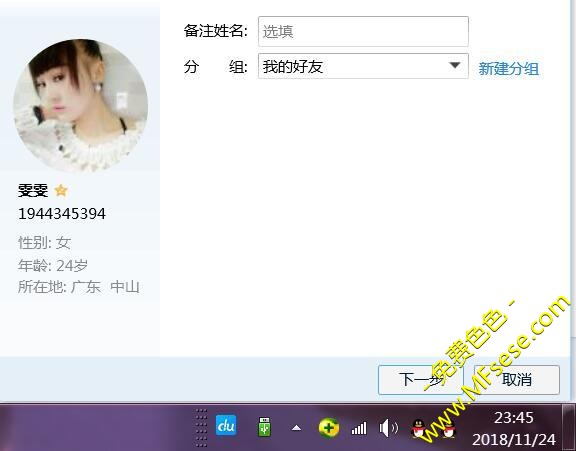Click the Baidu input 'du' tray icon
Image resolution: width=576 pixels, height=451 pixels.
226,425
